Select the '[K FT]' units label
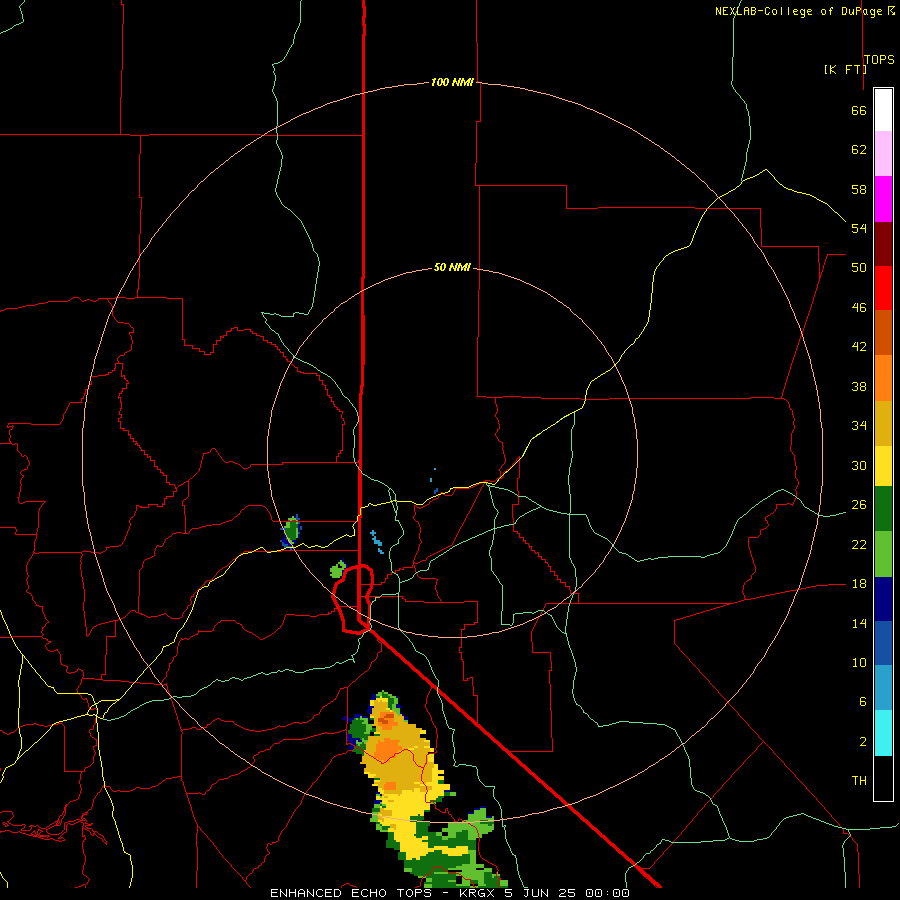This screenshot has height=900, width=900. [x=845, y=69]
